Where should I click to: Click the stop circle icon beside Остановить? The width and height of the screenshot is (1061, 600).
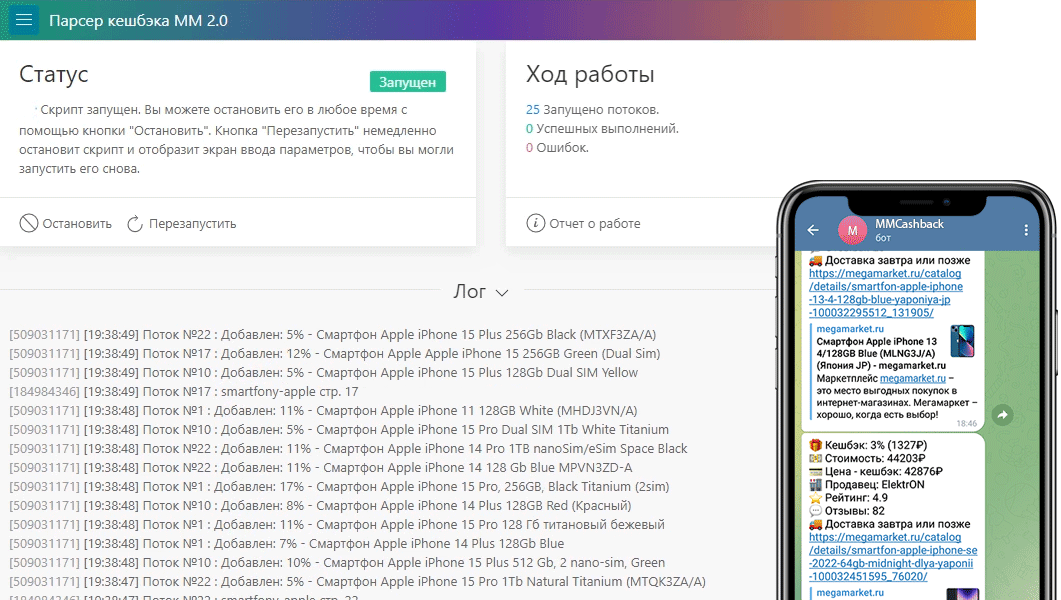click(x=28, y=223)
